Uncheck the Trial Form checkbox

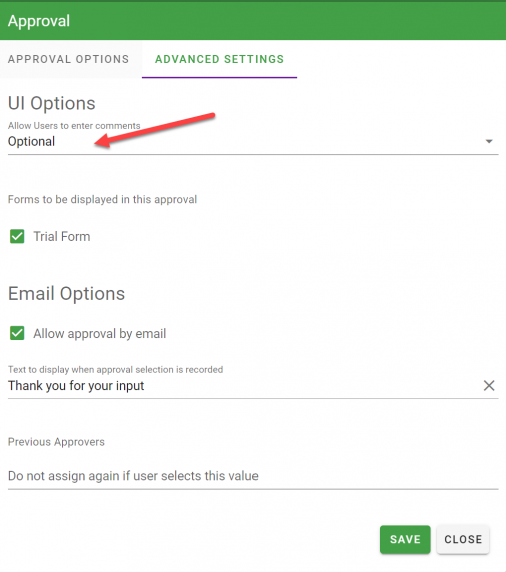pyautogui.click(x=17, y=236)
